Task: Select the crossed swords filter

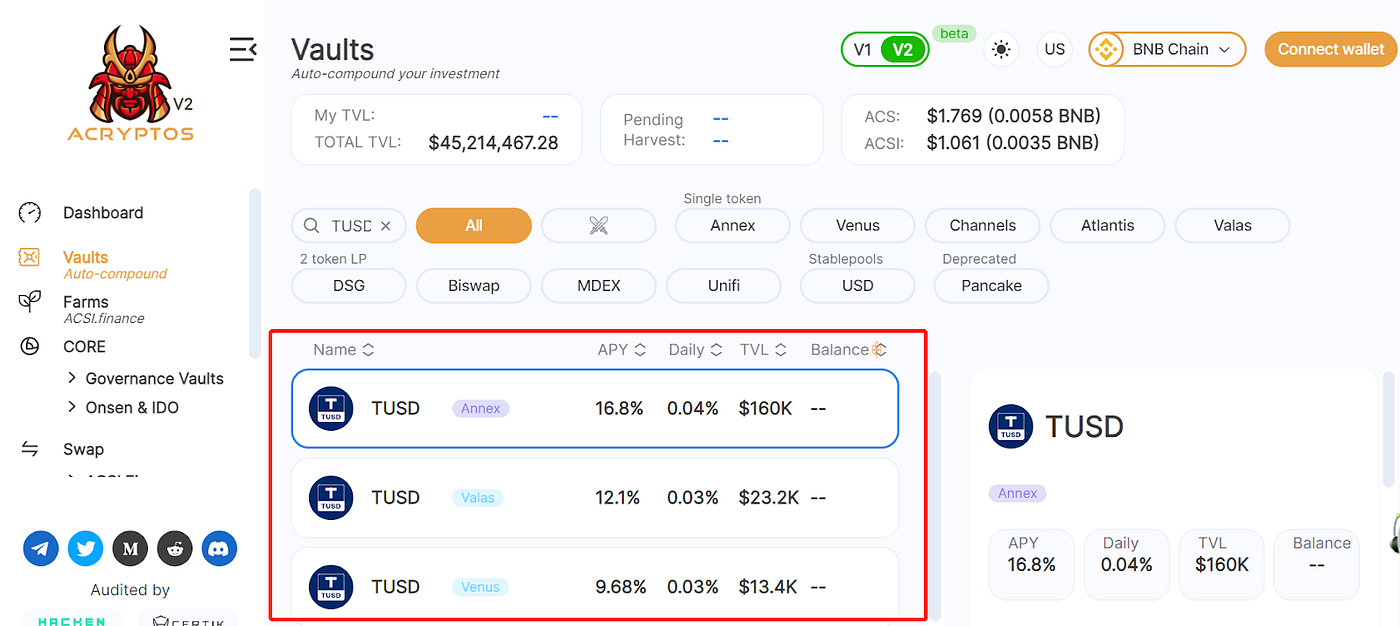Action: coord(599,226)
